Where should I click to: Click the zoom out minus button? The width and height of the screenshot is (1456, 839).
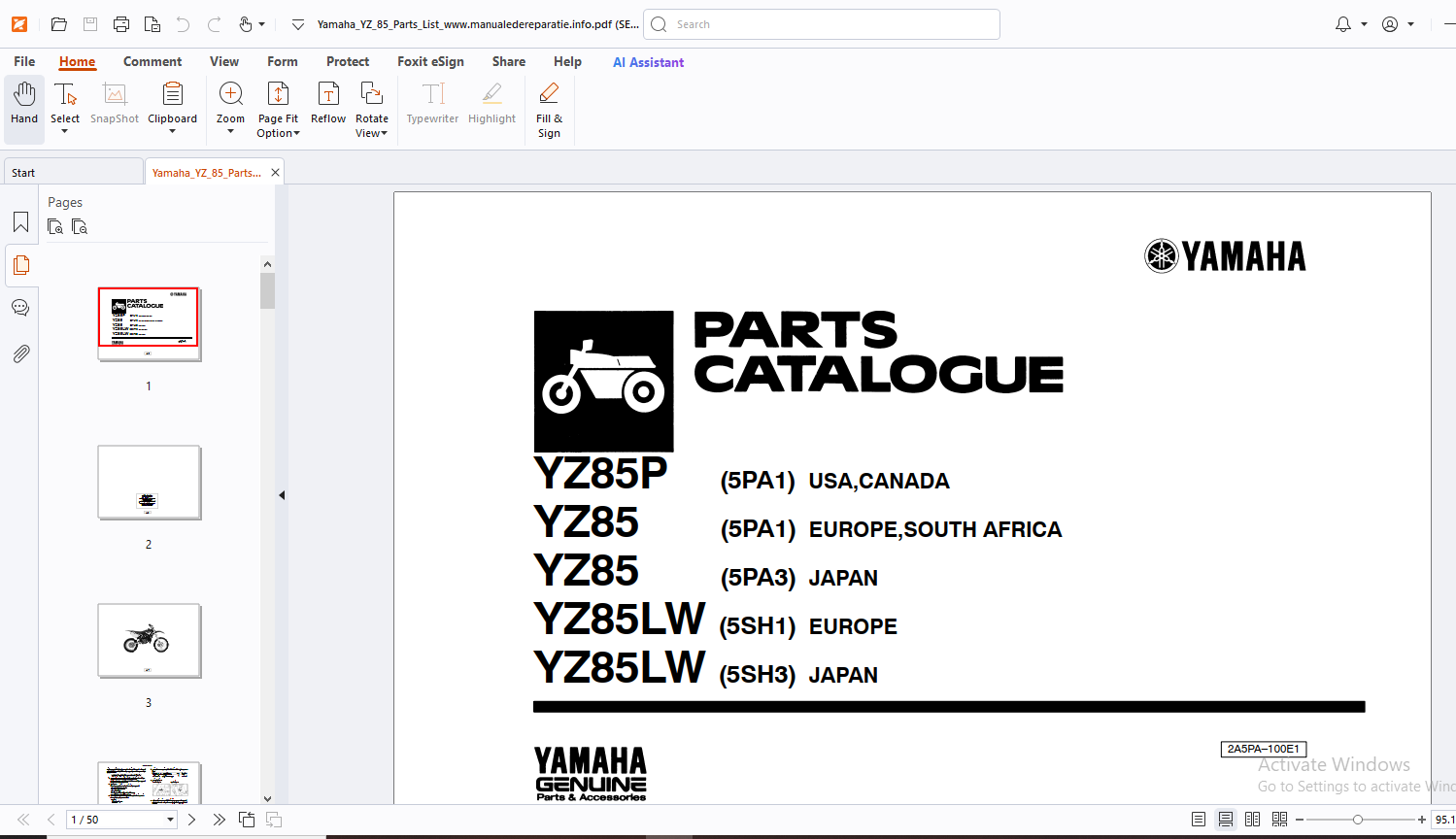pos(1300,820)
